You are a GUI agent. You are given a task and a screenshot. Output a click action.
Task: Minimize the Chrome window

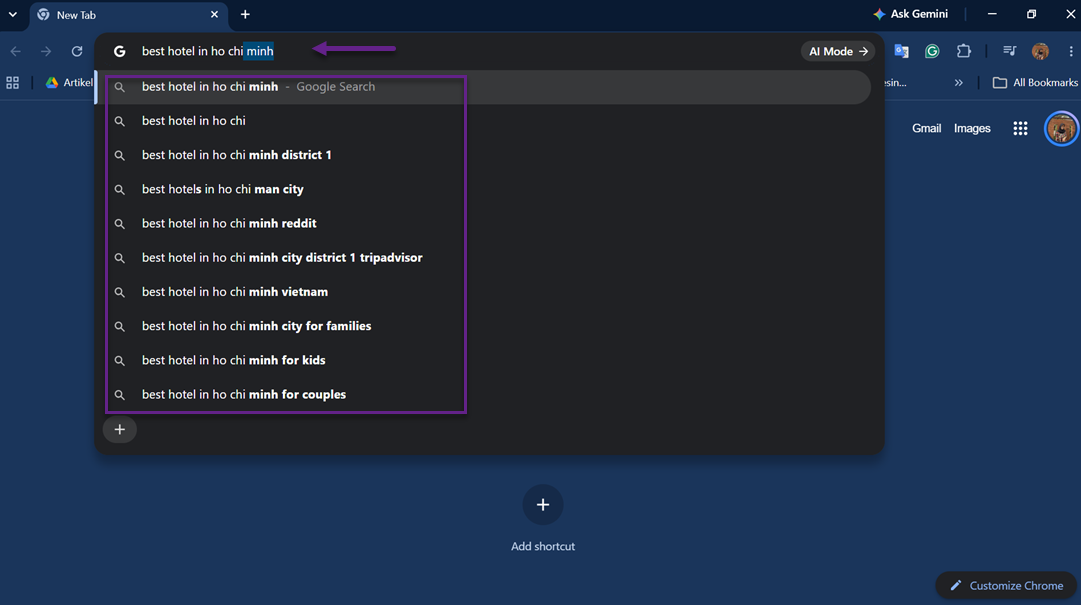(x=992, y=14)
